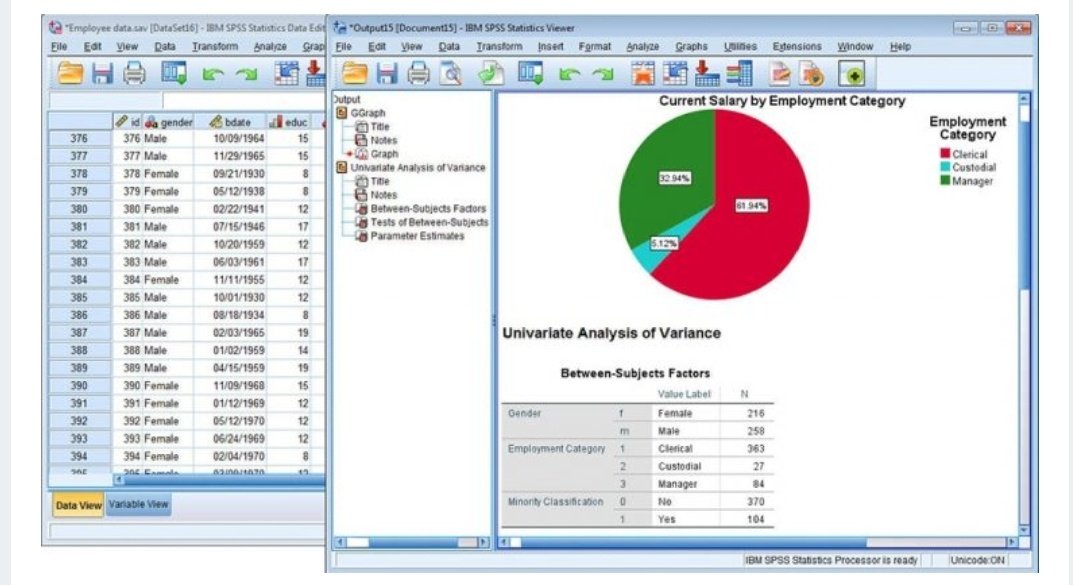Go to Case icon in Data Editor toolbar
Screen dimensions: 1073x585
[x=286, y=73]
